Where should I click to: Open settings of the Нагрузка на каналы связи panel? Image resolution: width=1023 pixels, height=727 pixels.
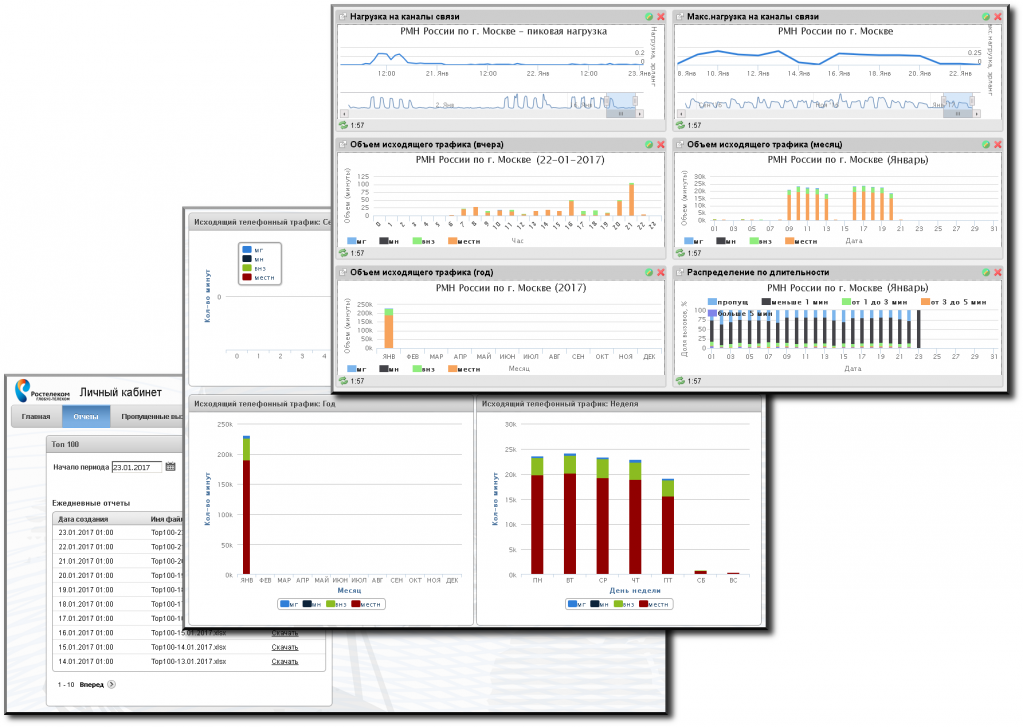(649, 16)
